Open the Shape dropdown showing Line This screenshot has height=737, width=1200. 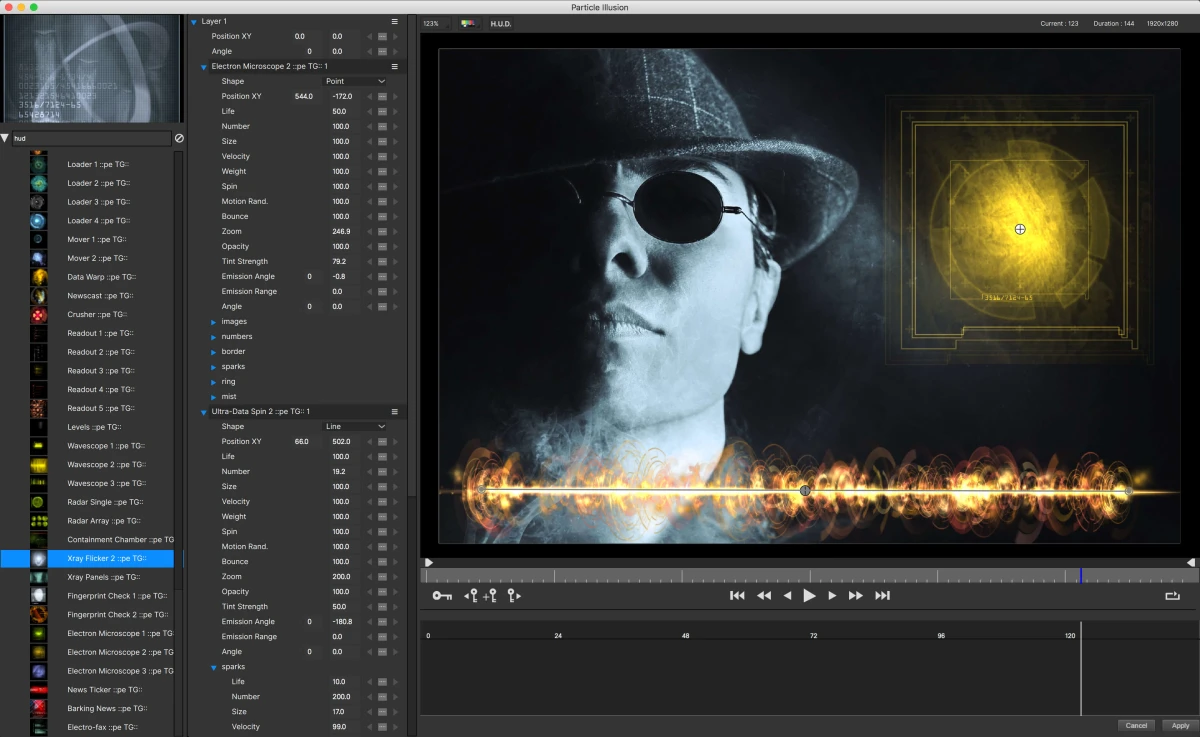pos(355,426)
